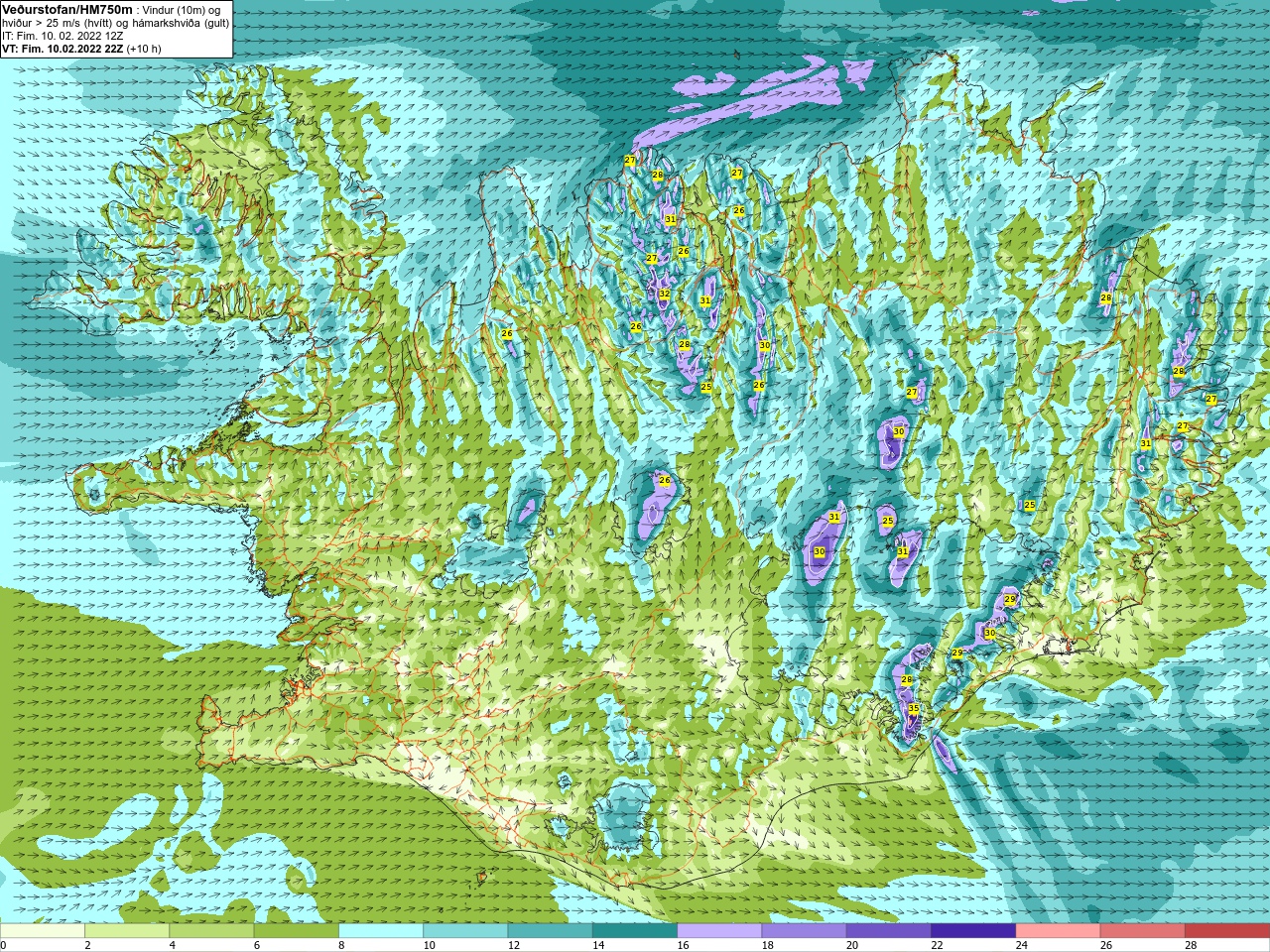Pick the pale yellow 0–2 legend swatch
This screenshot has width=1270, height=952.
point(43,931)
